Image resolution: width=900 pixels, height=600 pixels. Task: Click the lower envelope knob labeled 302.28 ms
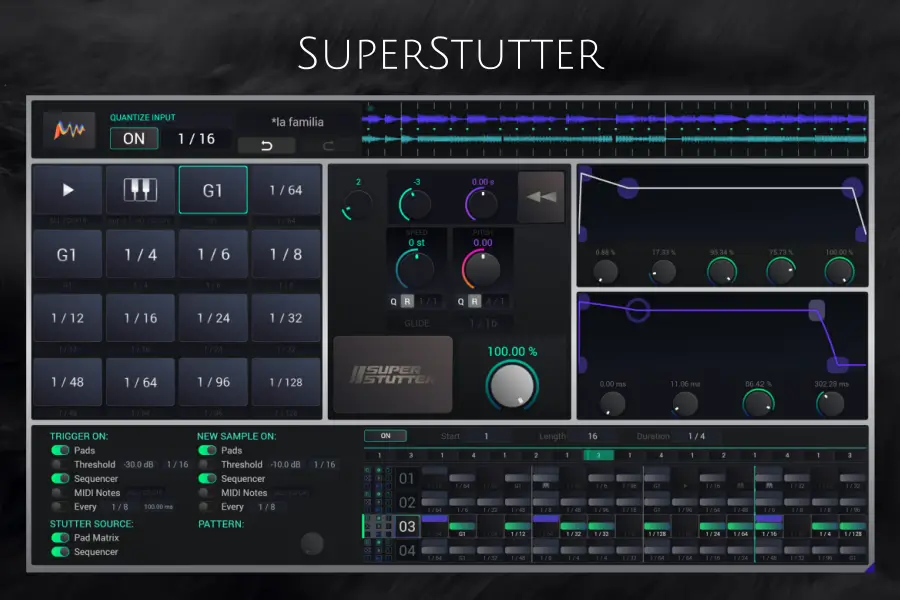click(831, 404)
